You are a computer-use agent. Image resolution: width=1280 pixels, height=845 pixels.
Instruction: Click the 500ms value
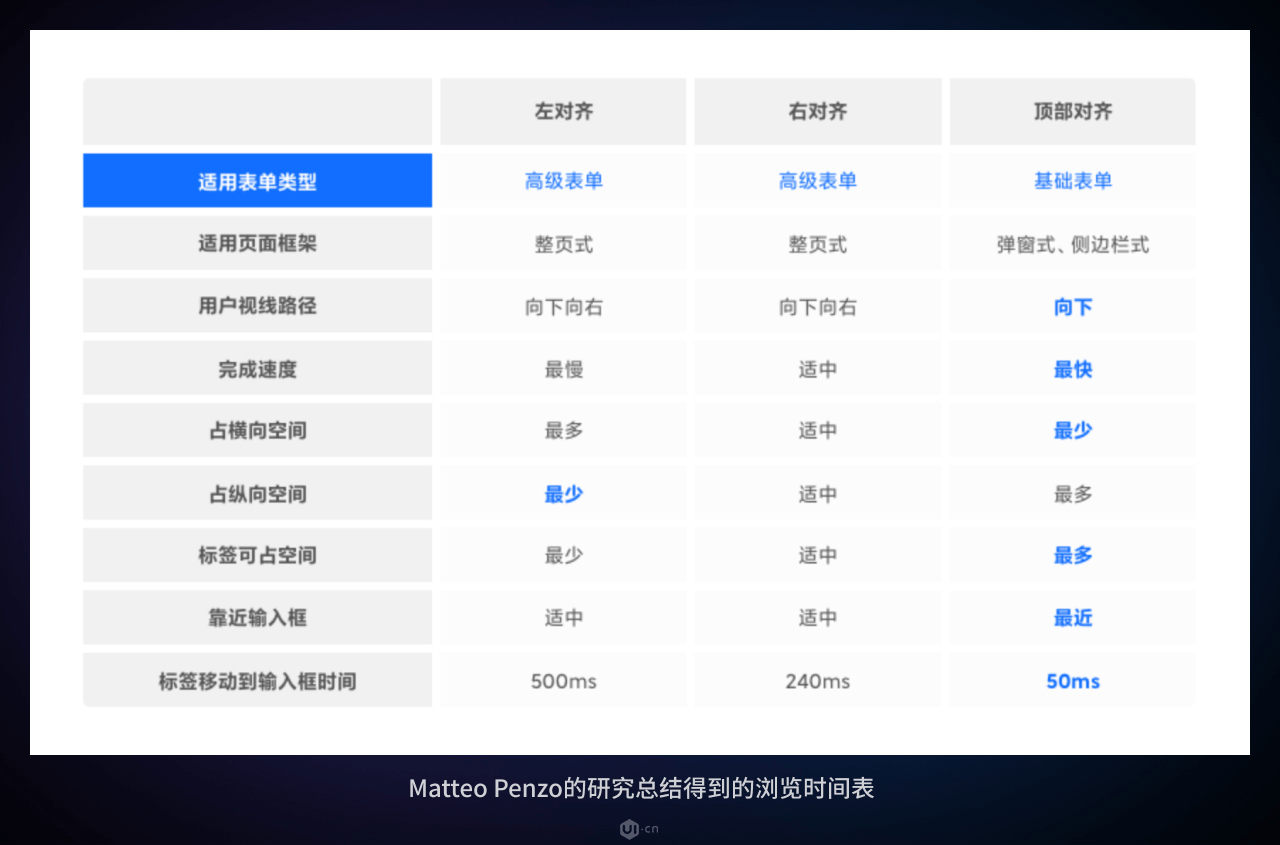click(x=564, y=681)
